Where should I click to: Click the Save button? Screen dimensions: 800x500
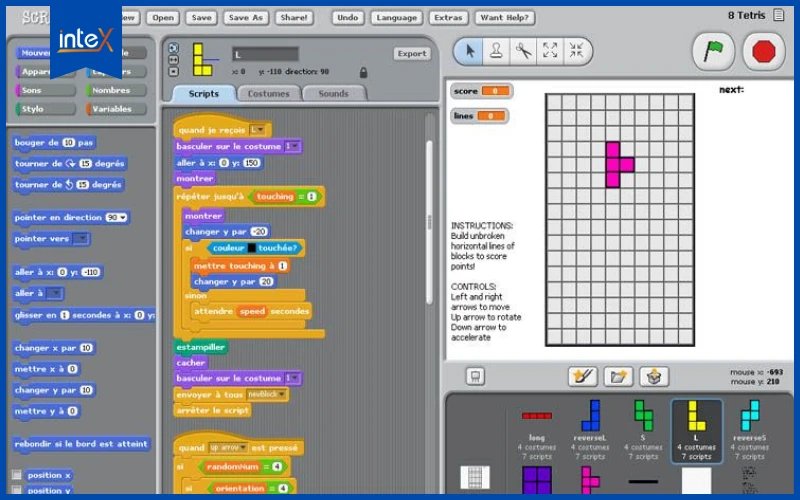pyautogui.click(x=201, y=17)
